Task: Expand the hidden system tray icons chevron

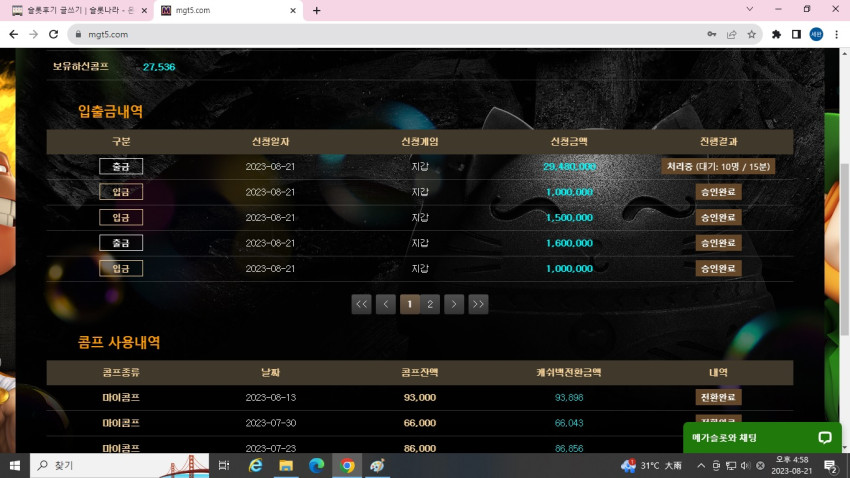Action: (x=700, y=466)
